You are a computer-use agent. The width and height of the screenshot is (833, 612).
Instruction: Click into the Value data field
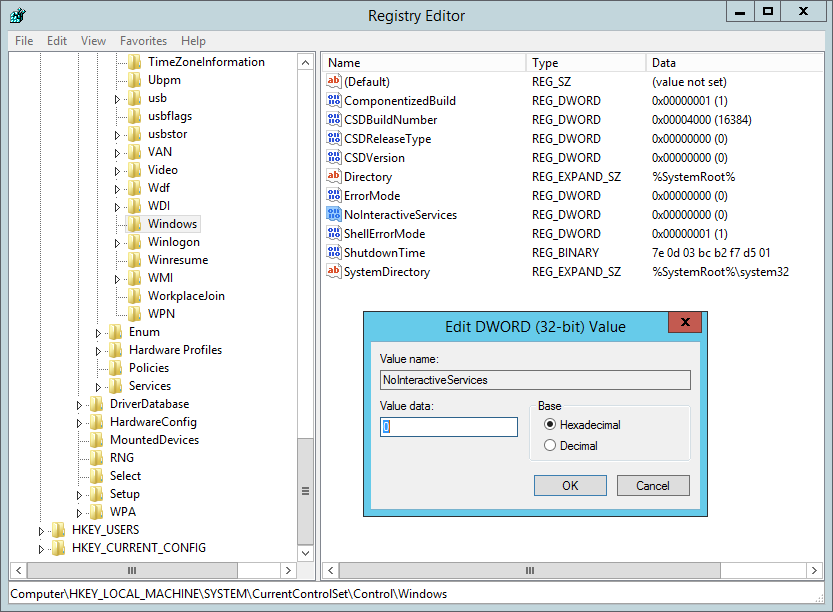click(449, 427)
